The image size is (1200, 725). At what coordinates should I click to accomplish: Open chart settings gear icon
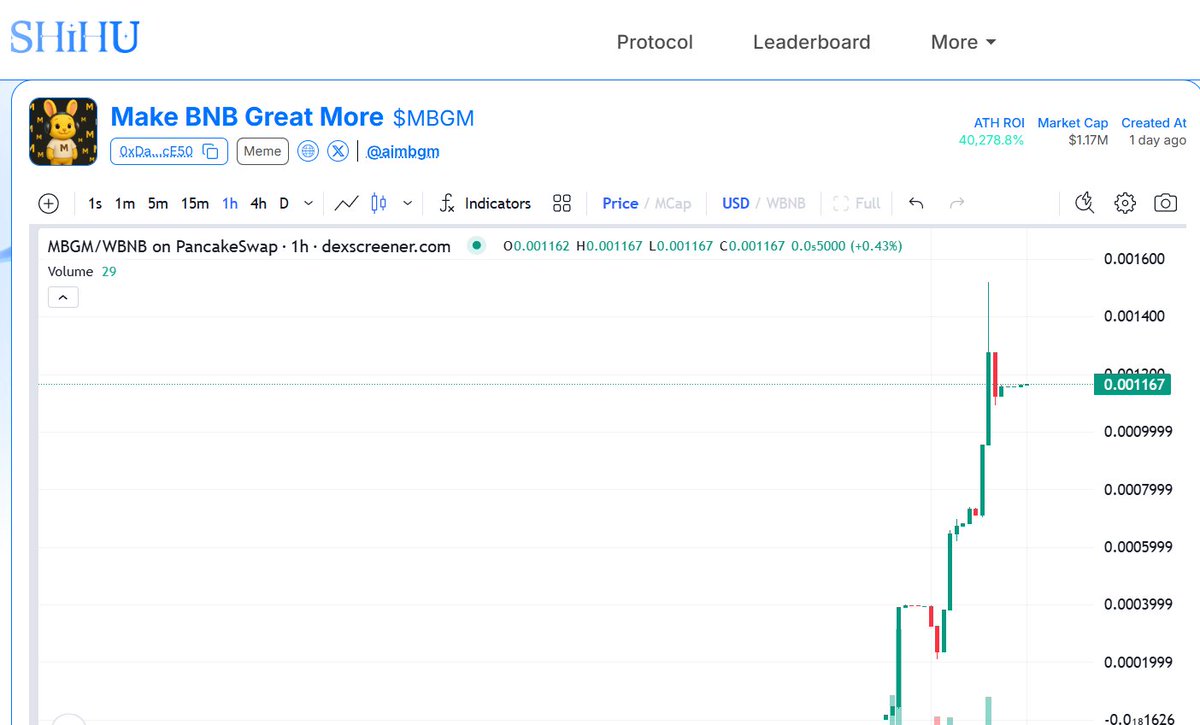point(1125,203)
